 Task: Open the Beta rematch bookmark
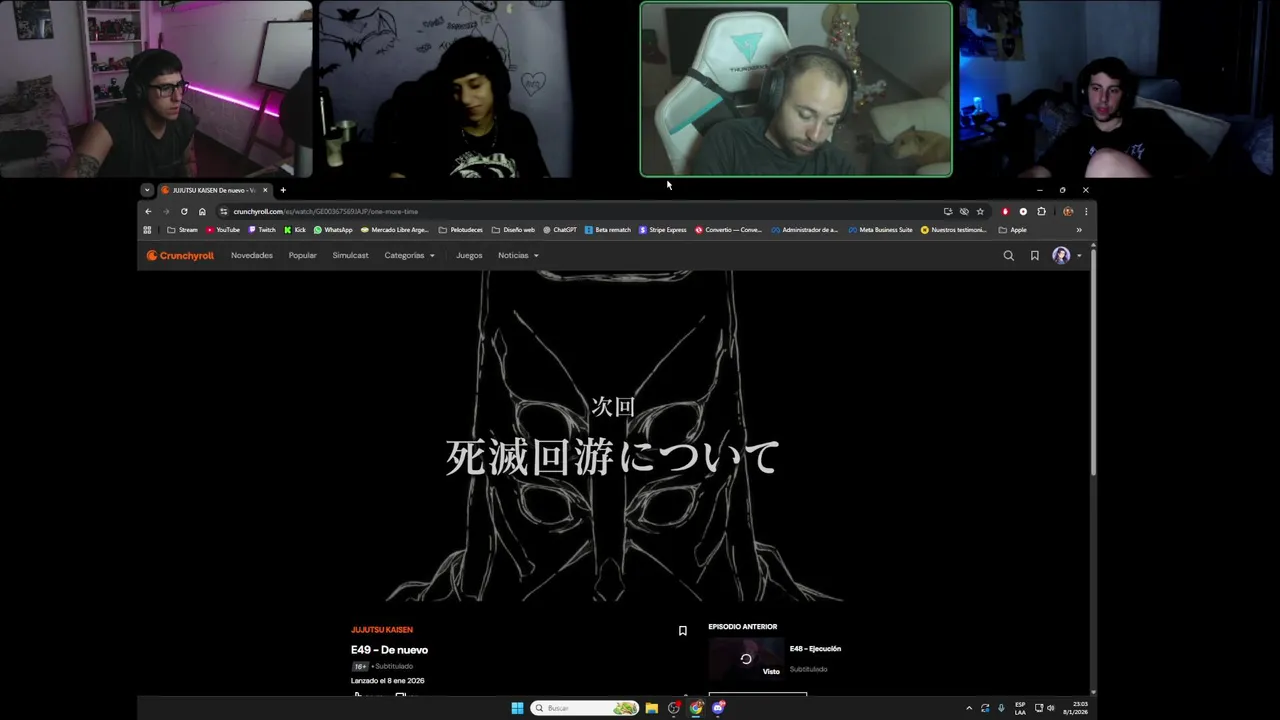click(x=608, y=230)
